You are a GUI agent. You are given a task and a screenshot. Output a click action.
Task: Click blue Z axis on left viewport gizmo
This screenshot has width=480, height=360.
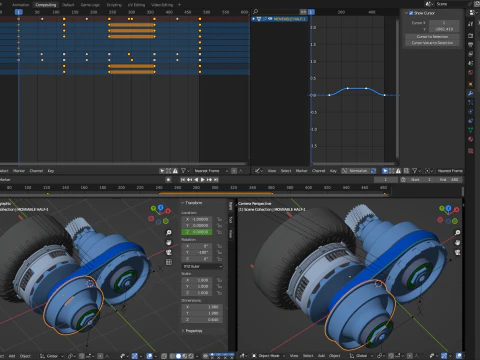tap(160, 207)
